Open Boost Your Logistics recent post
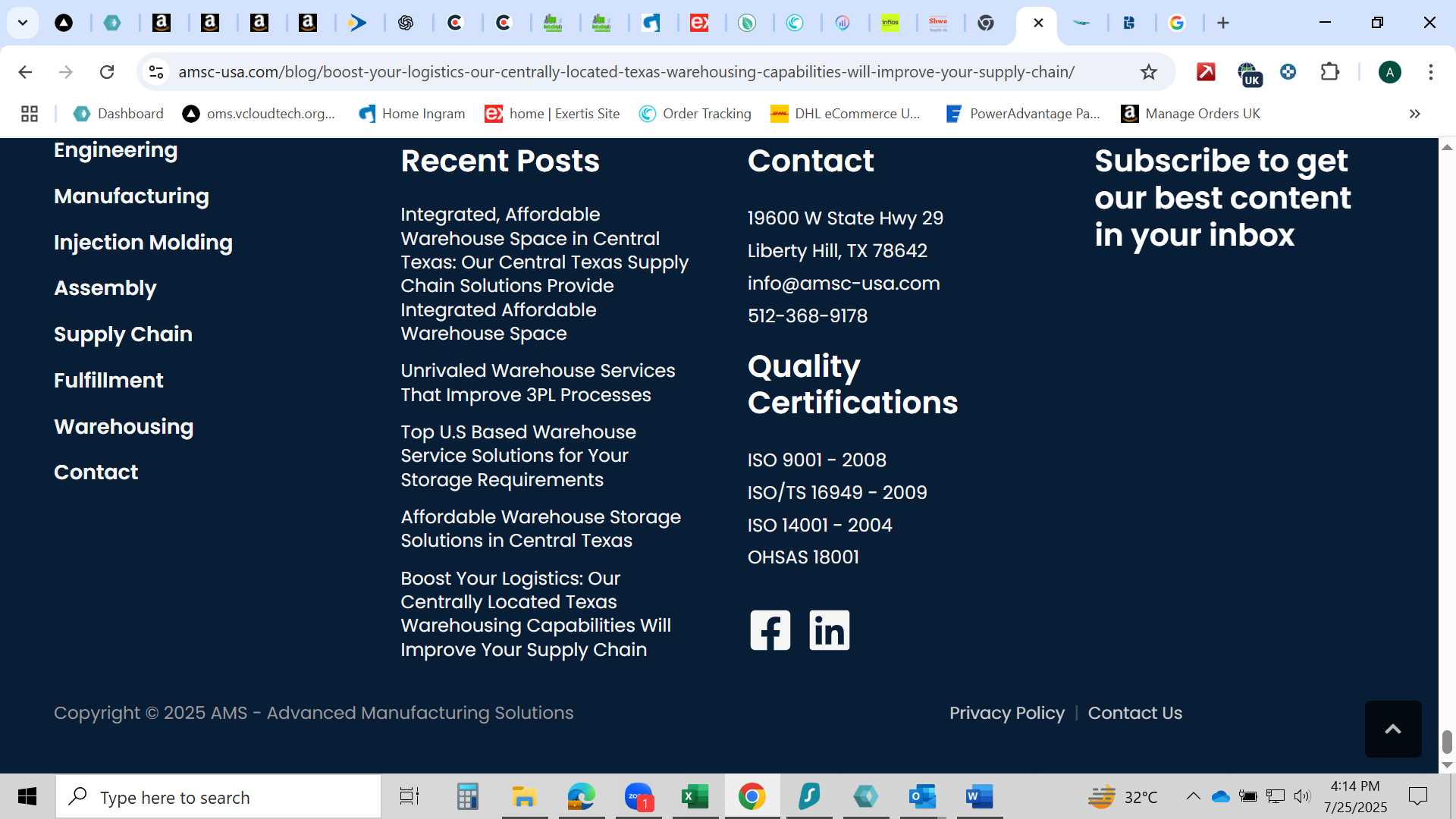 [x=535, y=614]
